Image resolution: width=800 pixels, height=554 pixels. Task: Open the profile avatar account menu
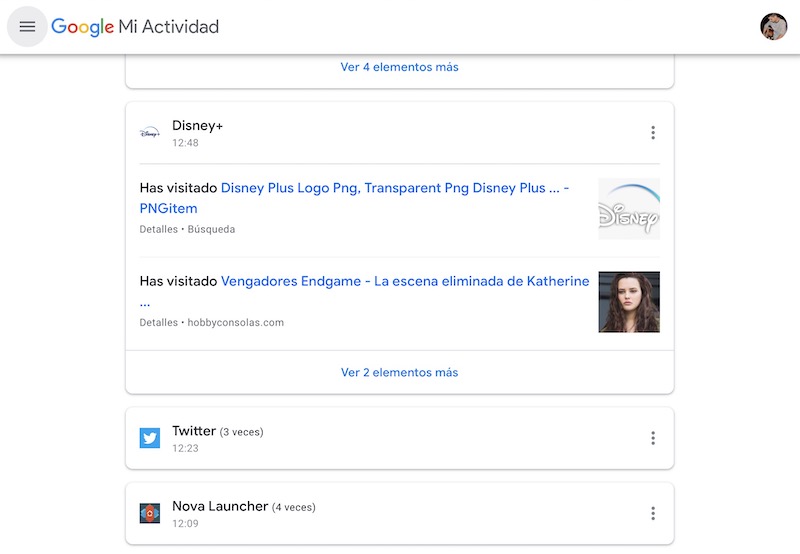(x=773, y=27)
